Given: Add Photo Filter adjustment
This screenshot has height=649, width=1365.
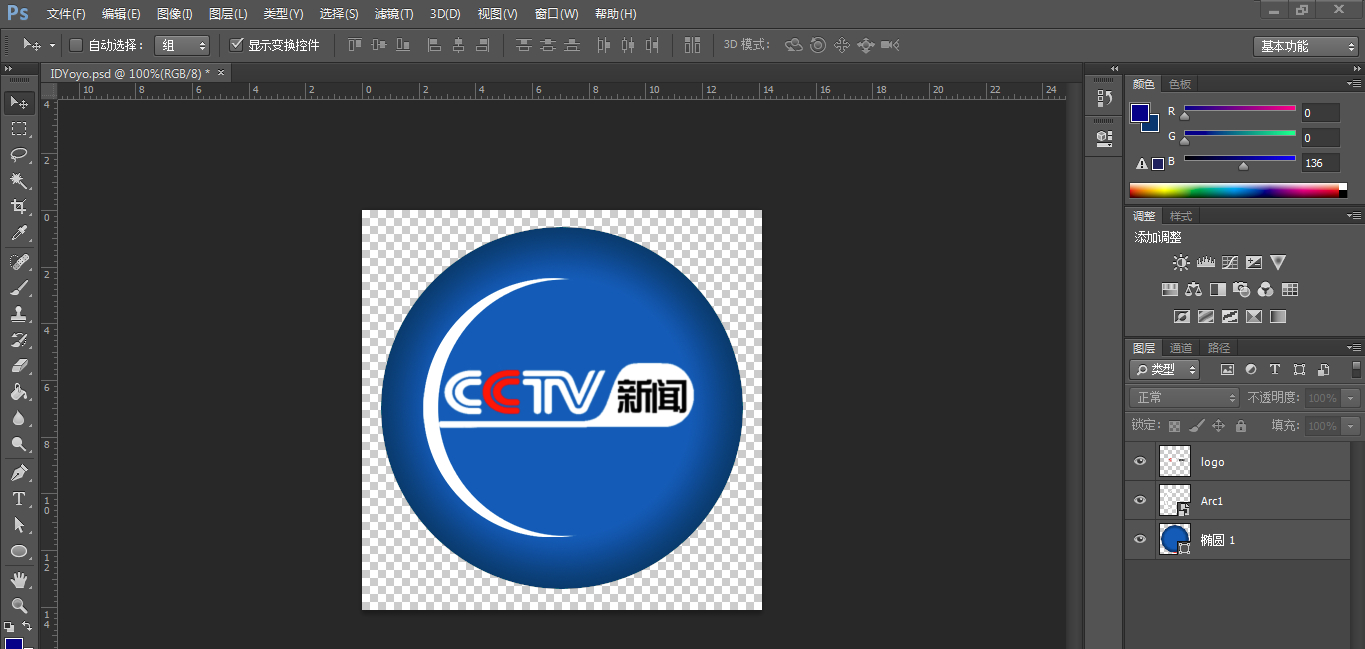Looking at the screenshot, I should [x=1242, y=290].
